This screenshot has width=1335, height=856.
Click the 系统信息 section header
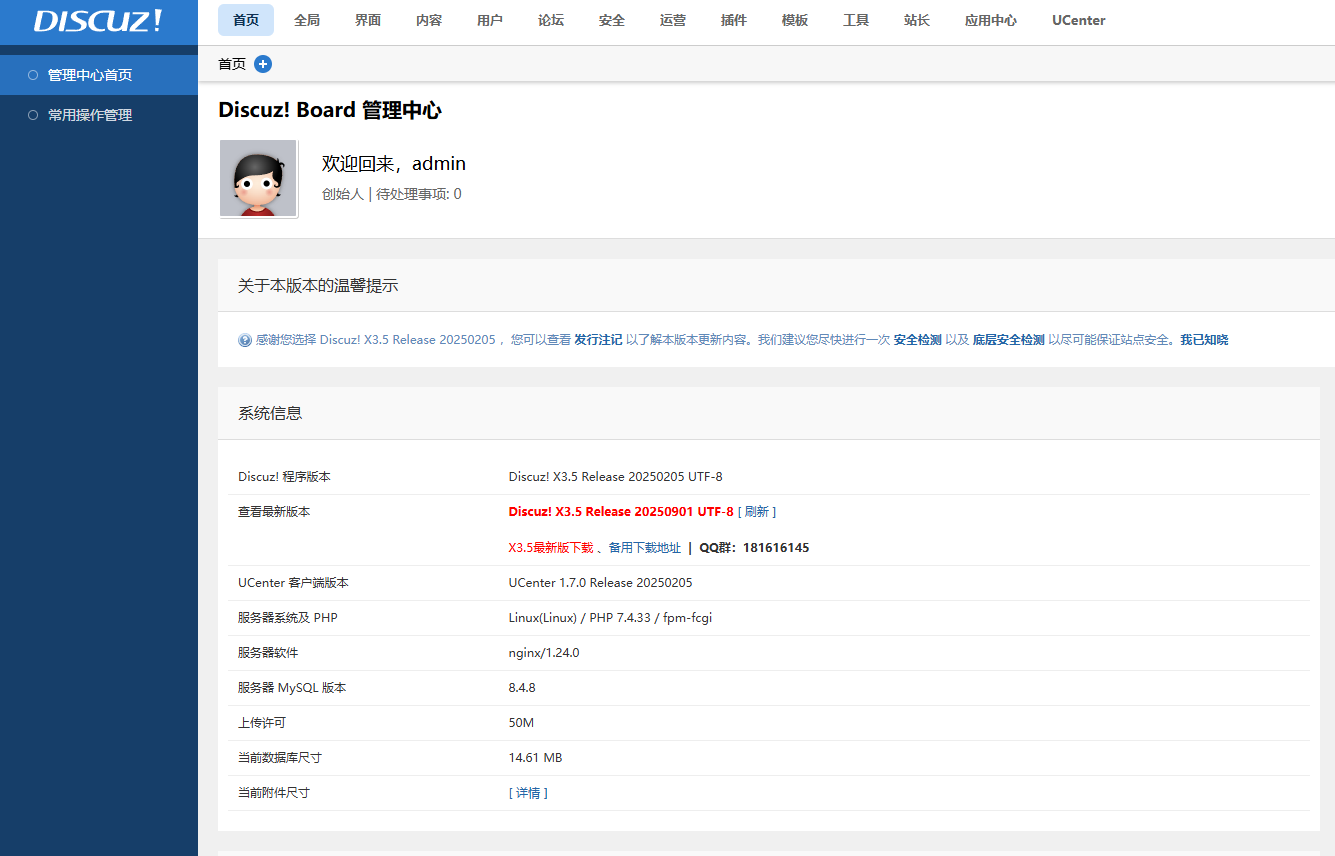(270, 413)
